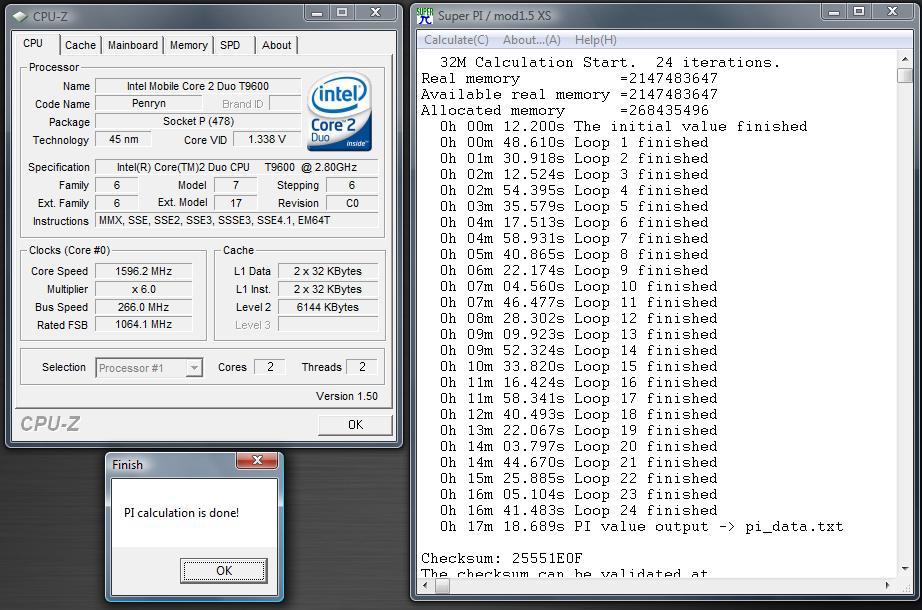Click the 'PI value output -> pi_data.txt' line
The image size is (922, 610).
(x=642, y=526)
